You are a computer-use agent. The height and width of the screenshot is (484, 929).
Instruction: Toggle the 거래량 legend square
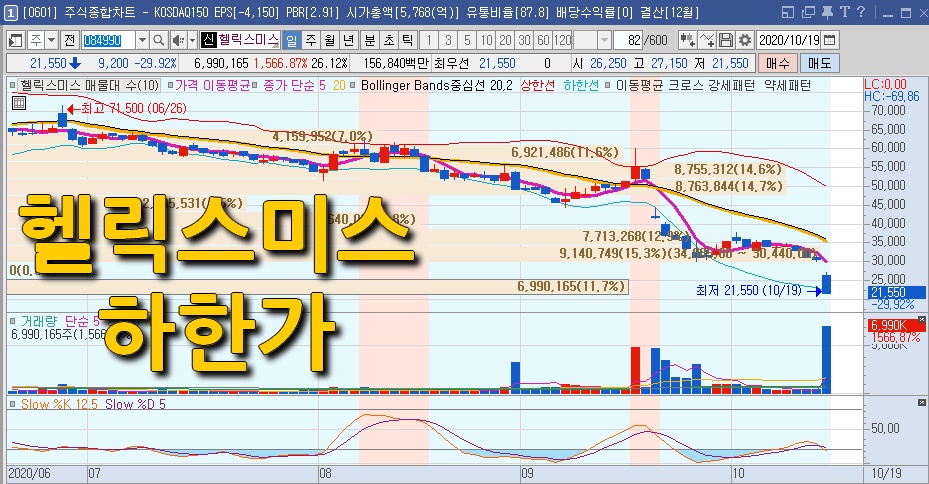13,321
